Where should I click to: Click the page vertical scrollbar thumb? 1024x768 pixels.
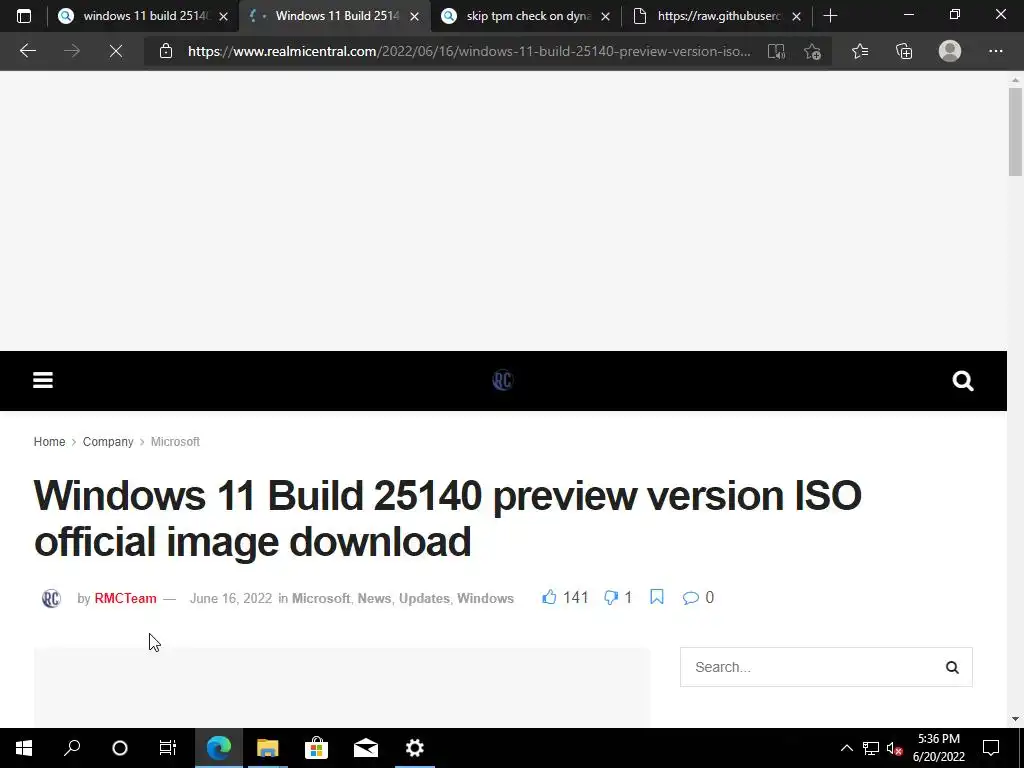pyautogui.click(x=1015, y=132)
